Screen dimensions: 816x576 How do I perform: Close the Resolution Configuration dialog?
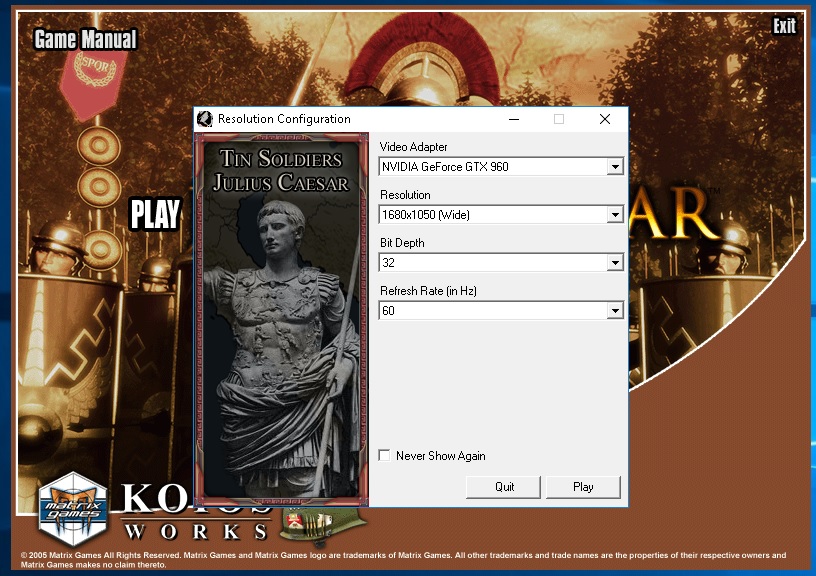click(x=605, y=119)
